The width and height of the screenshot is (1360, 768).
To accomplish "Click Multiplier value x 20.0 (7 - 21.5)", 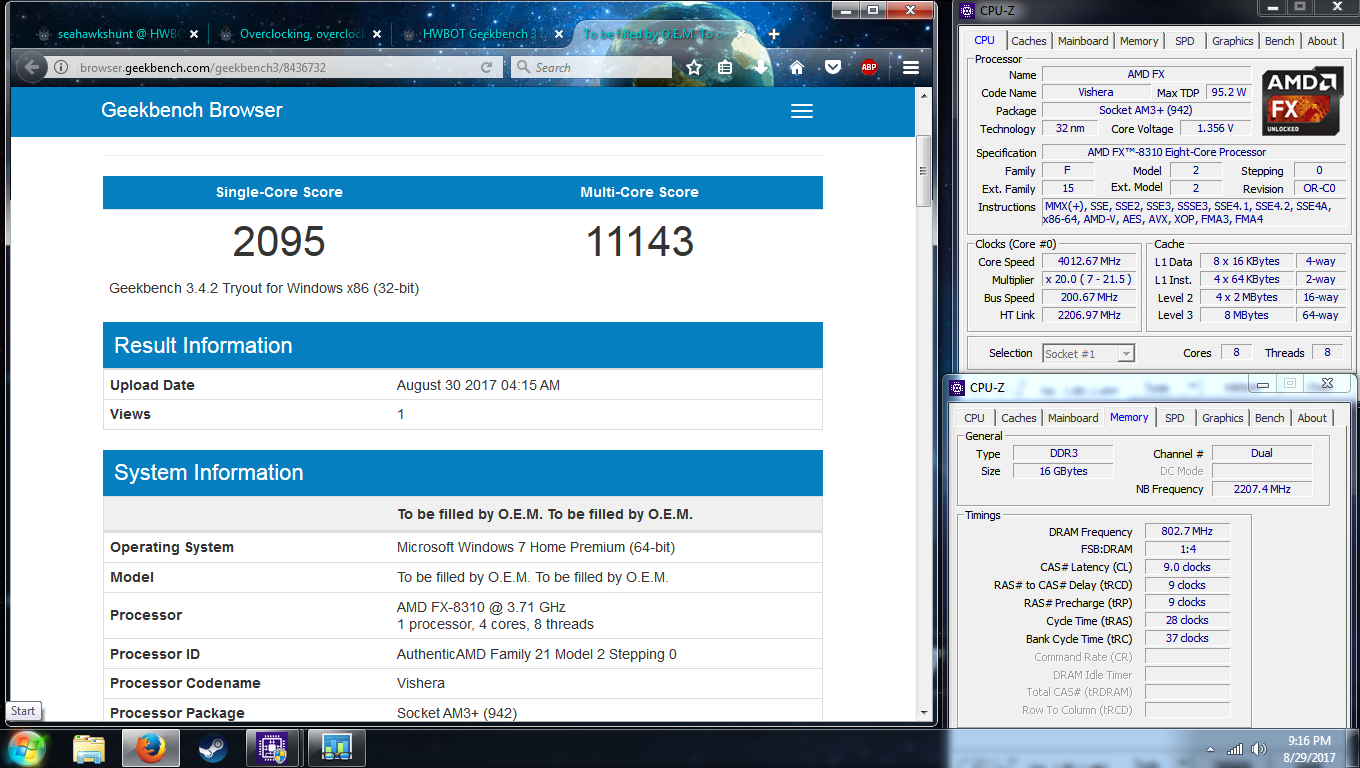I will pyautogui.click(x=1091, y=280).
